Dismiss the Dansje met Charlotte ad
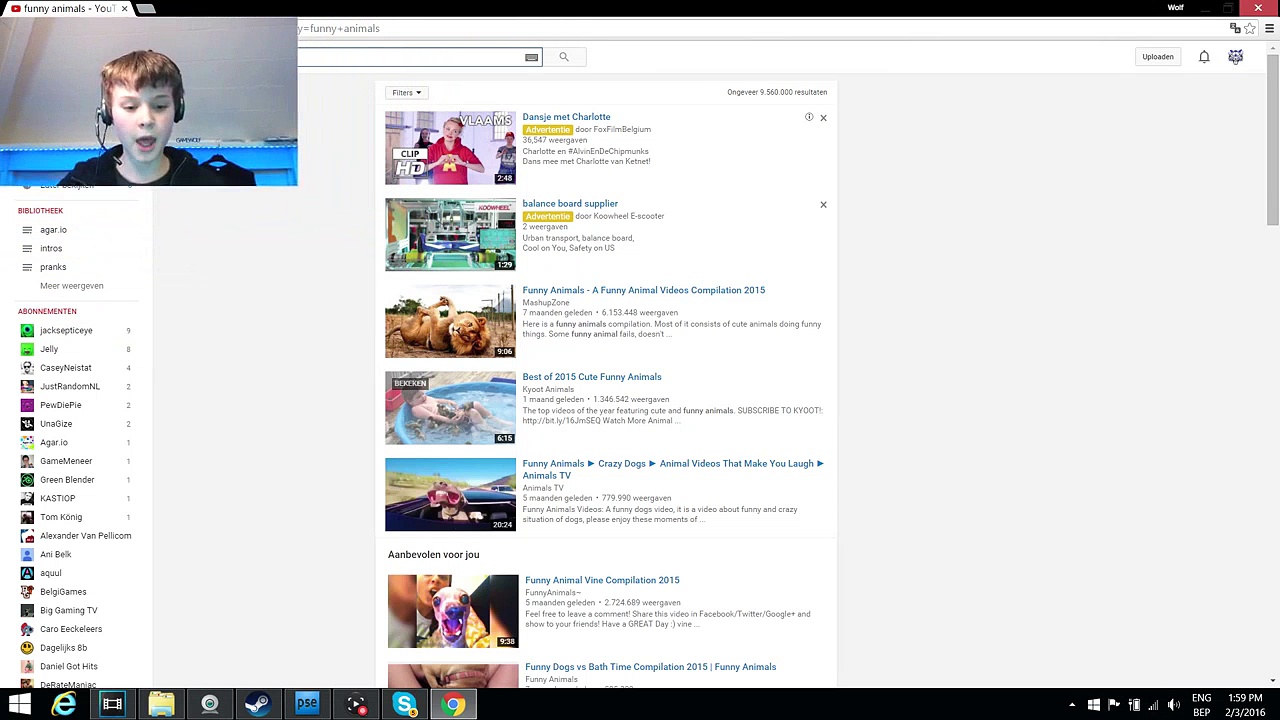The width and height of the screenshot is (1280, 720). click(823, 118)
